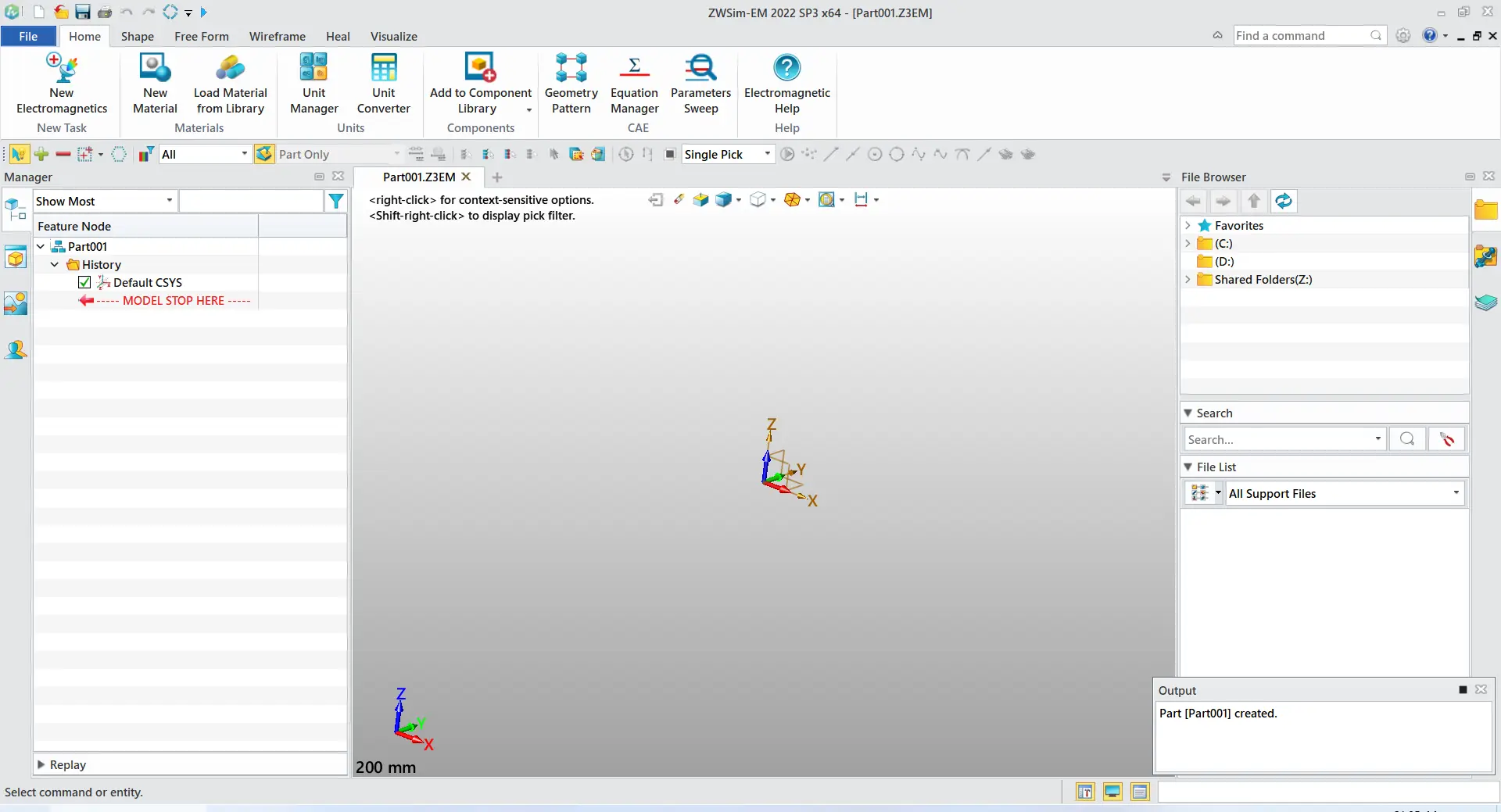The image size is (1501, 812).
Task: Toggle the Part Only filter button
Action: pos(264,154)
